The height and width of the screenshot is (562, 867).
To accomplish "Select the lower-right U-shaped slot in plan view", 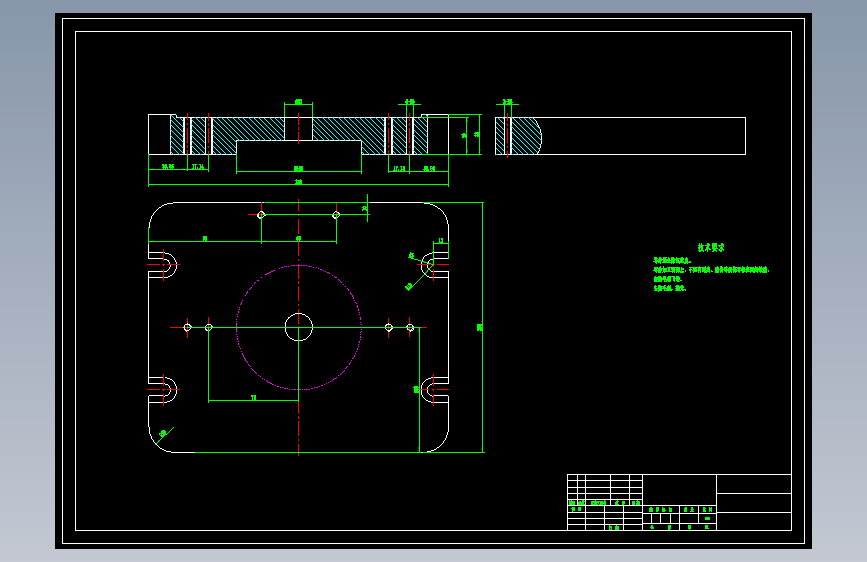I will 435,389.
